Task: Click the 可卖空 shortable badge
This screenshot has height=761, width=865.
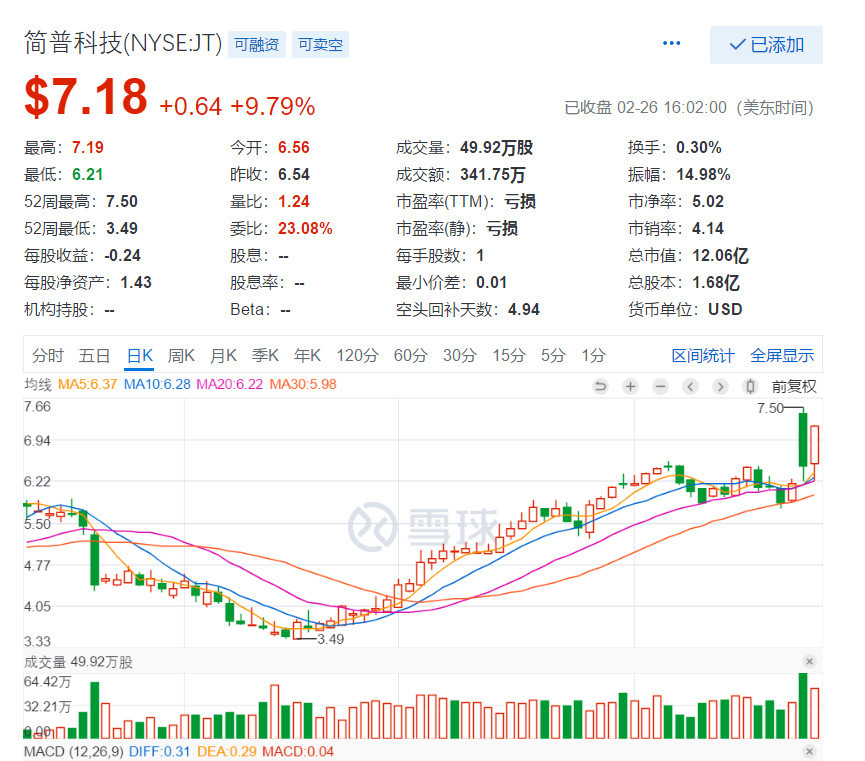Action: (x=320, y=44)
